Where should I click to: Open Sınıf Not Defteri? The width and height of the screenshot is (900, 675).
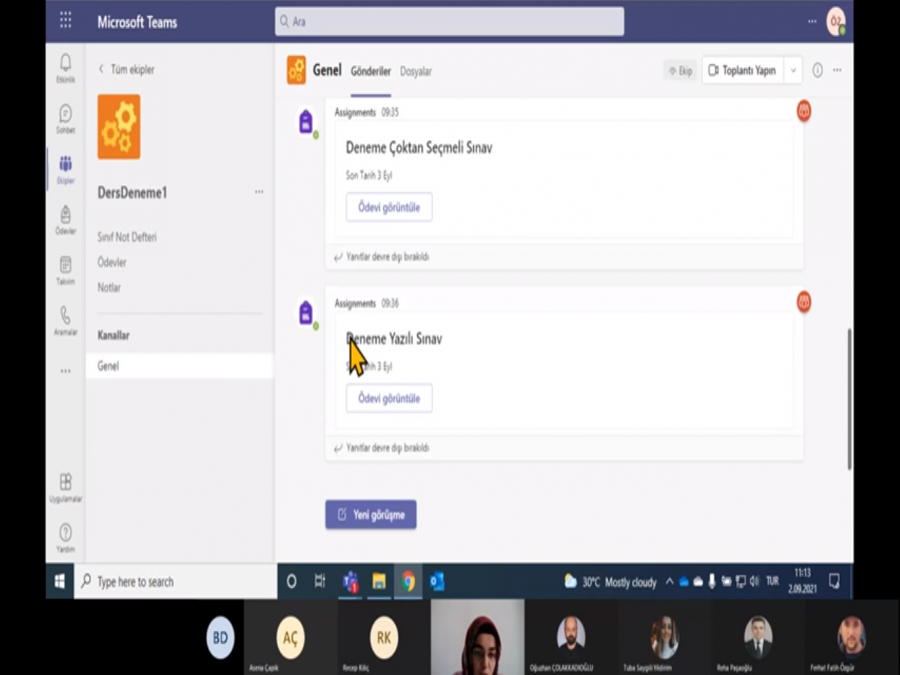click(127, 237)
